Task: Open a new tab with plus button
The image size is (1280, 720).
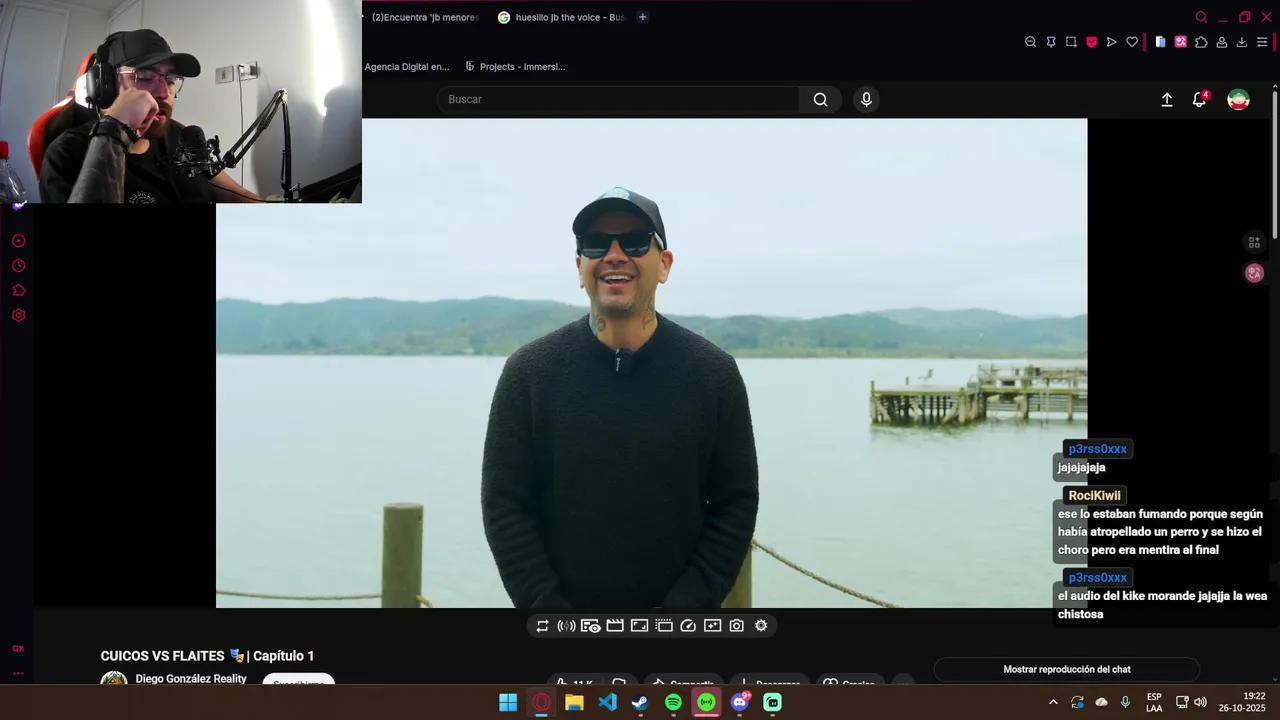Action: coord(642,17)
